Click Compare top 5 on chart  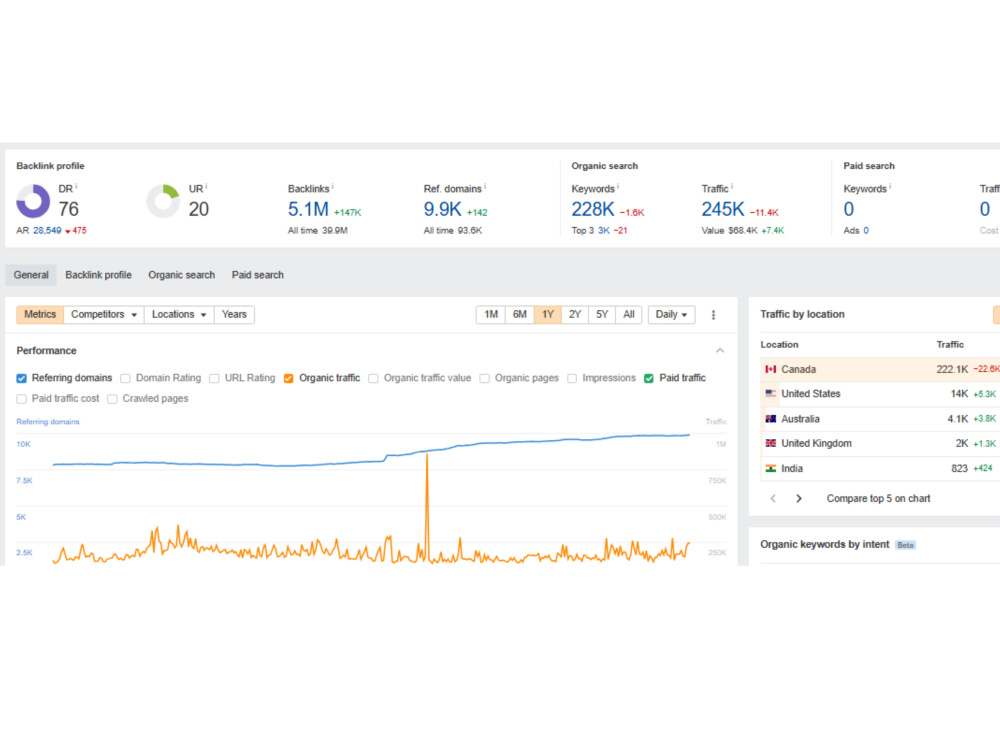pos(878,498)
